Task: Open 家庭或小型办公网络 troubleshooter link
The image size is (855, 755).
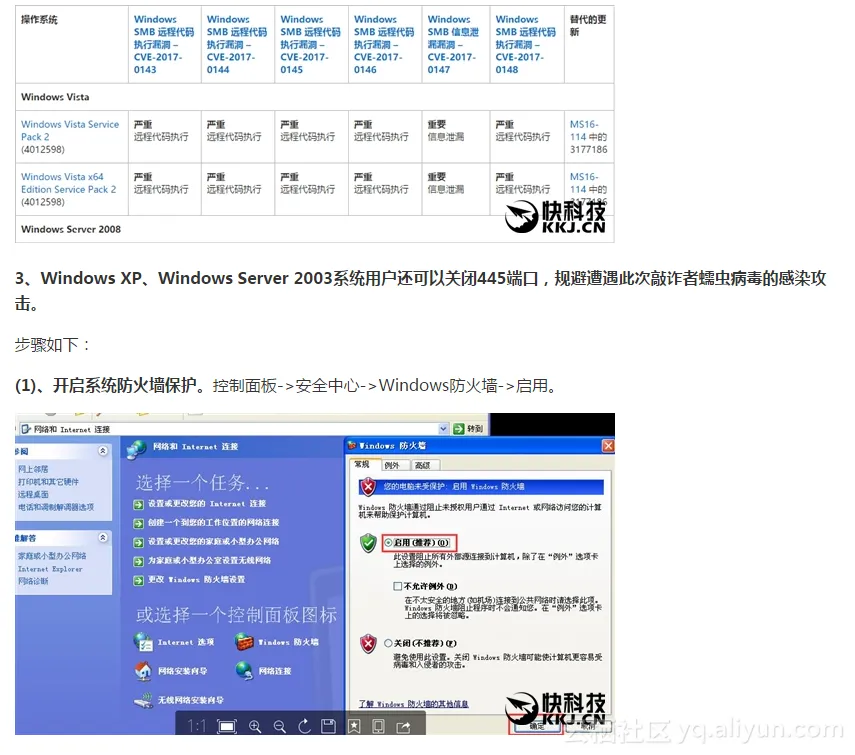Action: 52,556
